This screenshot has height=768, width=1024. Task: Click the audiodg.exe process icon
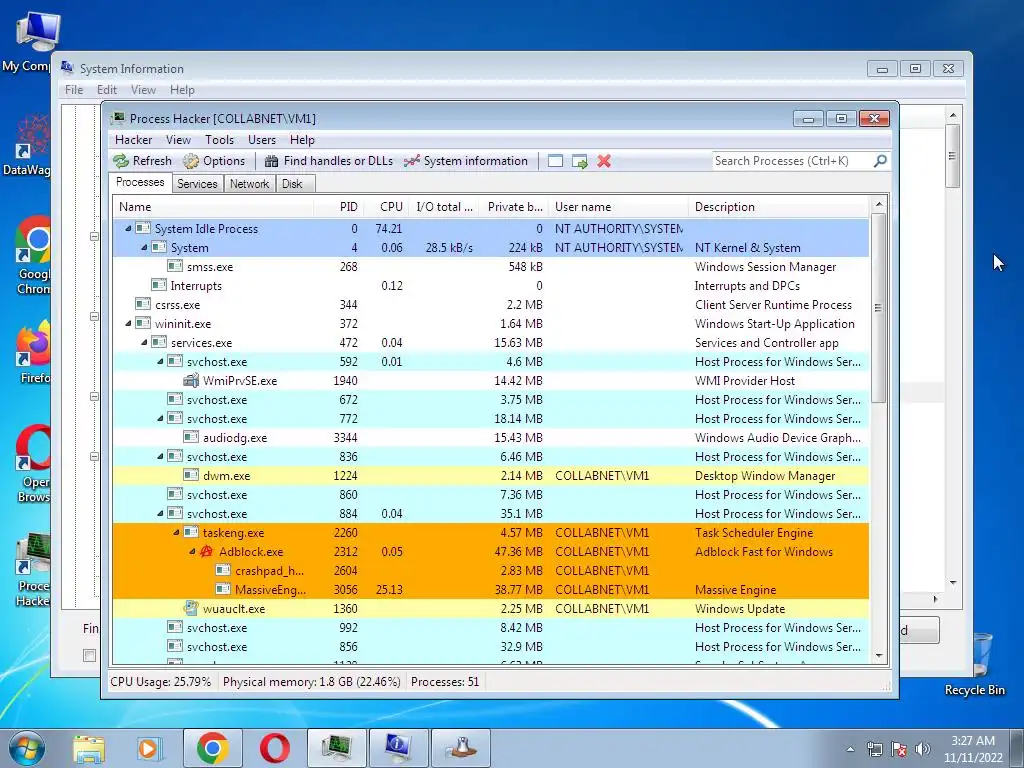[191, 438]
